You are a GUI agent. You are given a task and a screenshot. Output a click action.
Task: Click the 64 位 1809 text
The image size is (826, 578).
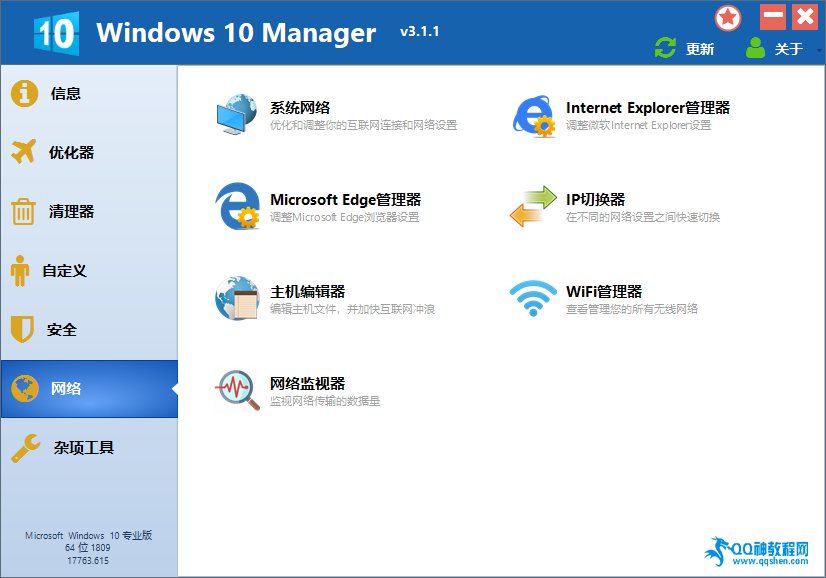pyautogui.click(x=87, y=548)
